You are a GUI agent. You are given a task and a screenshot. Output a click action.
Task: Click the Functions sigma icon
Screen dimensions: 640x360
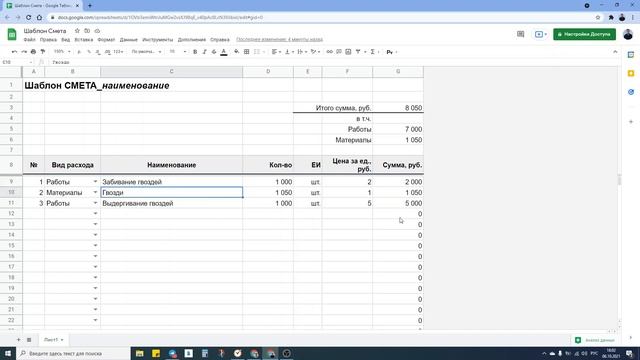[373, 52]
